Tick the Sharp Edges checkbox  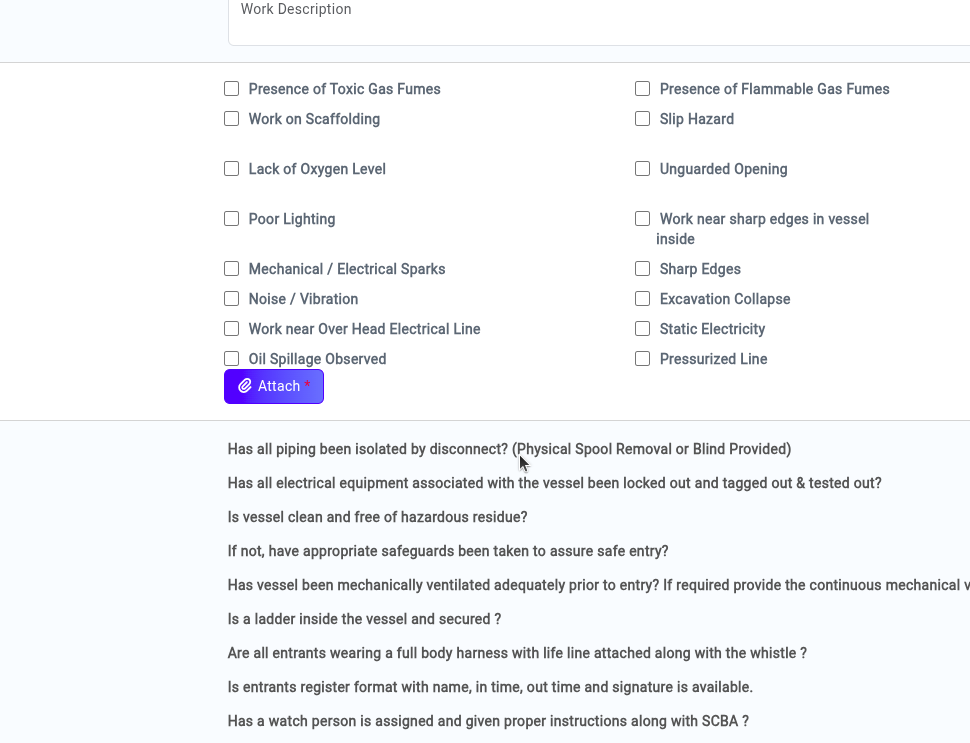[643, 269]
